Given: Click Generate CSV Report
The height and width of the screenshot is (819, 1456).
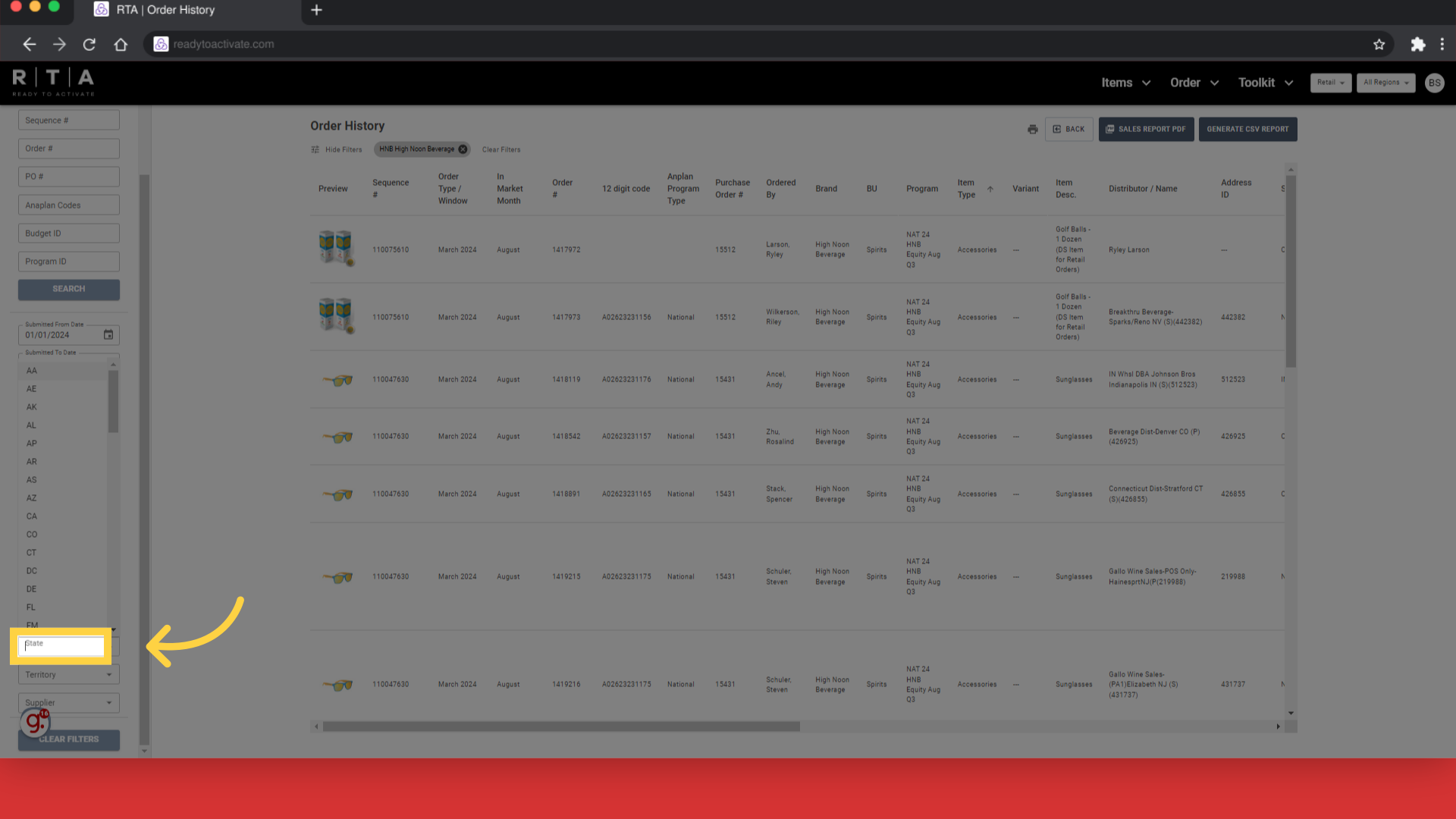Looking at the screenshot, I should pyautogui.click(x=1247, y=129).
